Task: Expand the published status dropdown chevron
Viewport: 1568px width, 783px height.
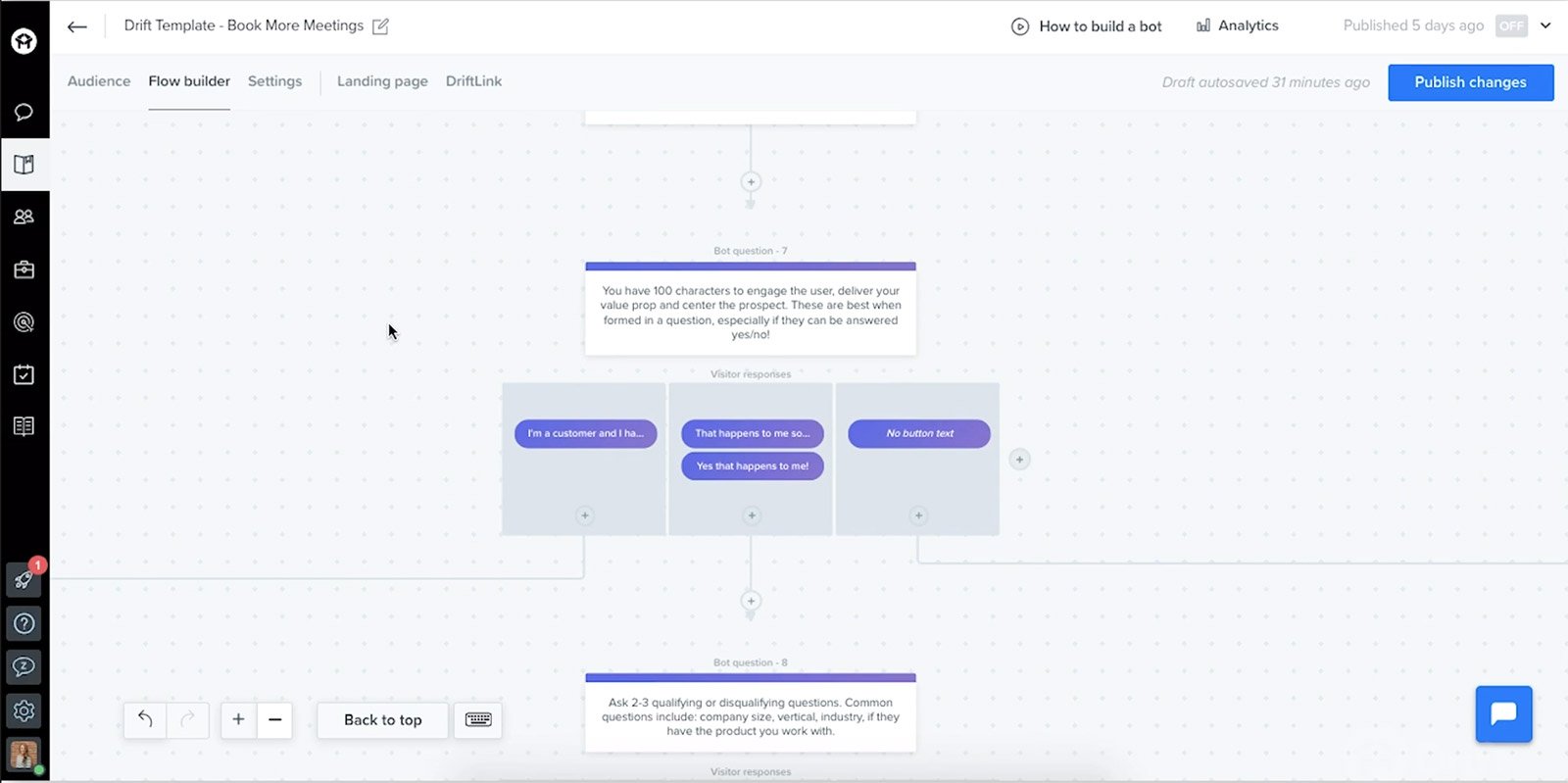Action: tap(1545, 26)
